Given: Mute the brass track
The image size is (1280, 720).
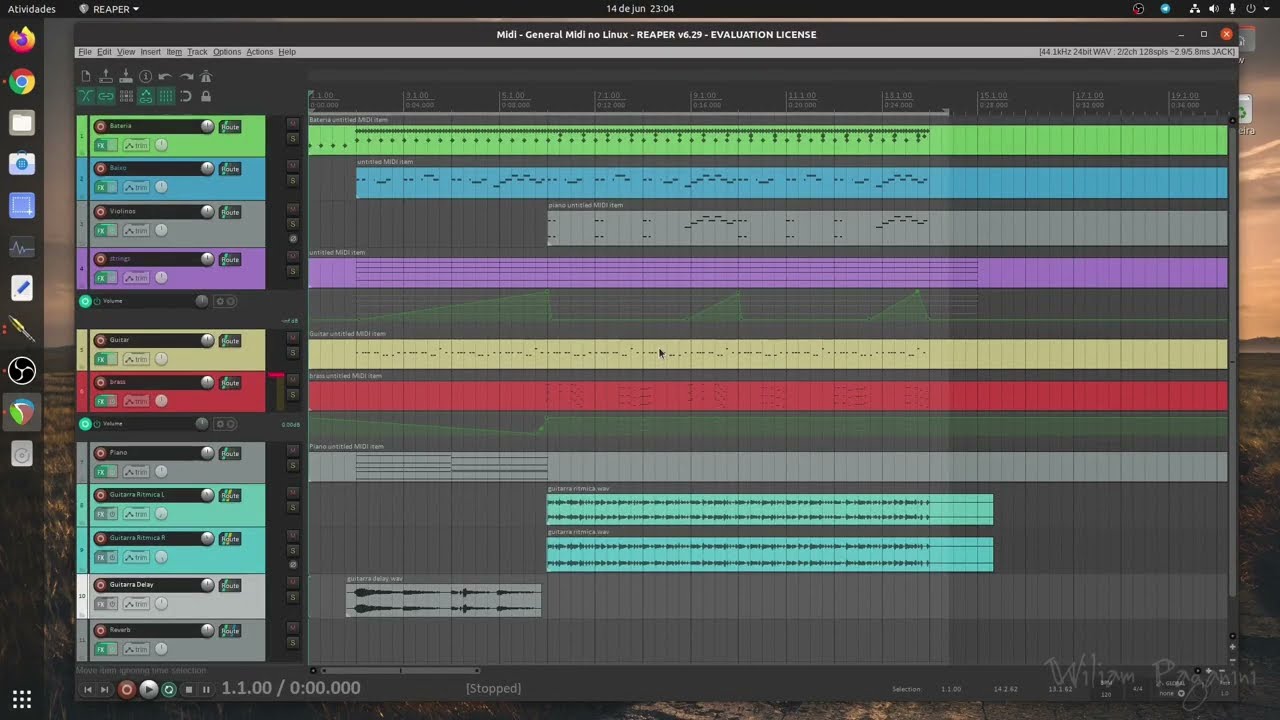Looking at the screenshot, I should click(293, 379).
